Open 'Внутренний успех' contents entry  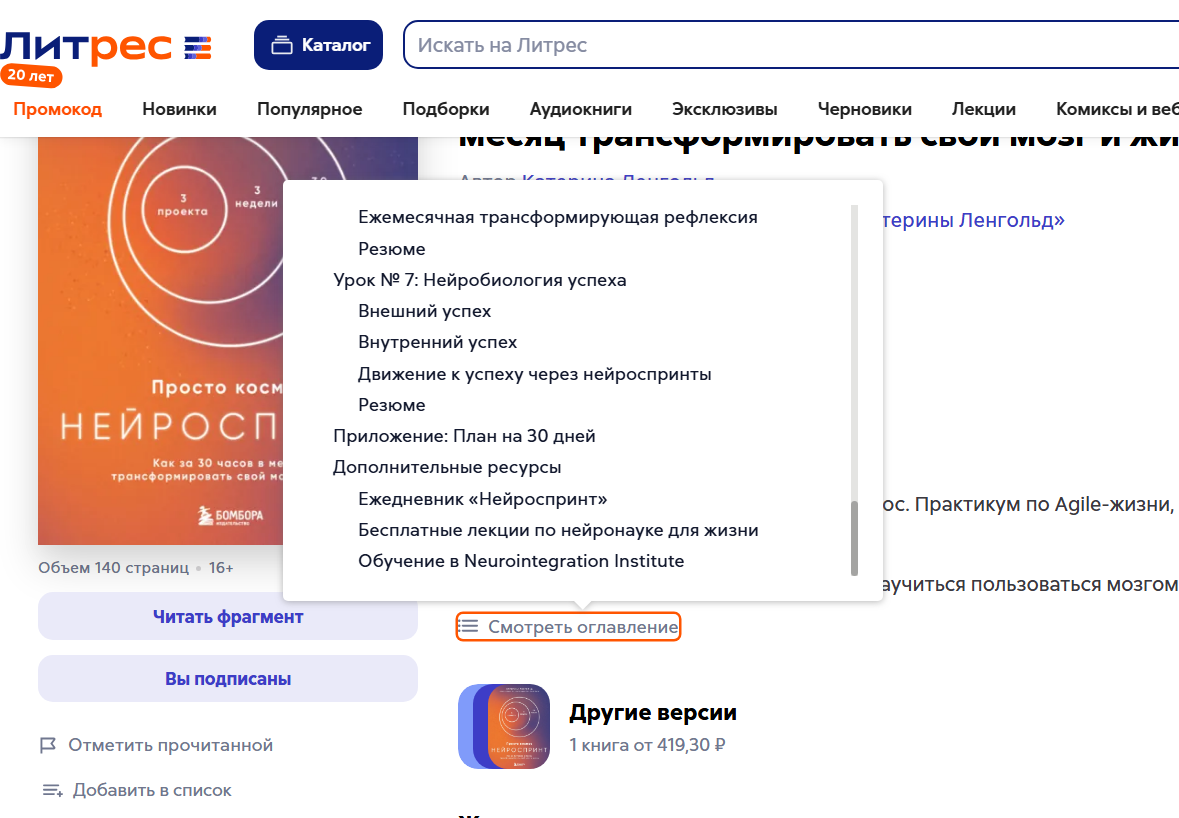coord(438,342)
